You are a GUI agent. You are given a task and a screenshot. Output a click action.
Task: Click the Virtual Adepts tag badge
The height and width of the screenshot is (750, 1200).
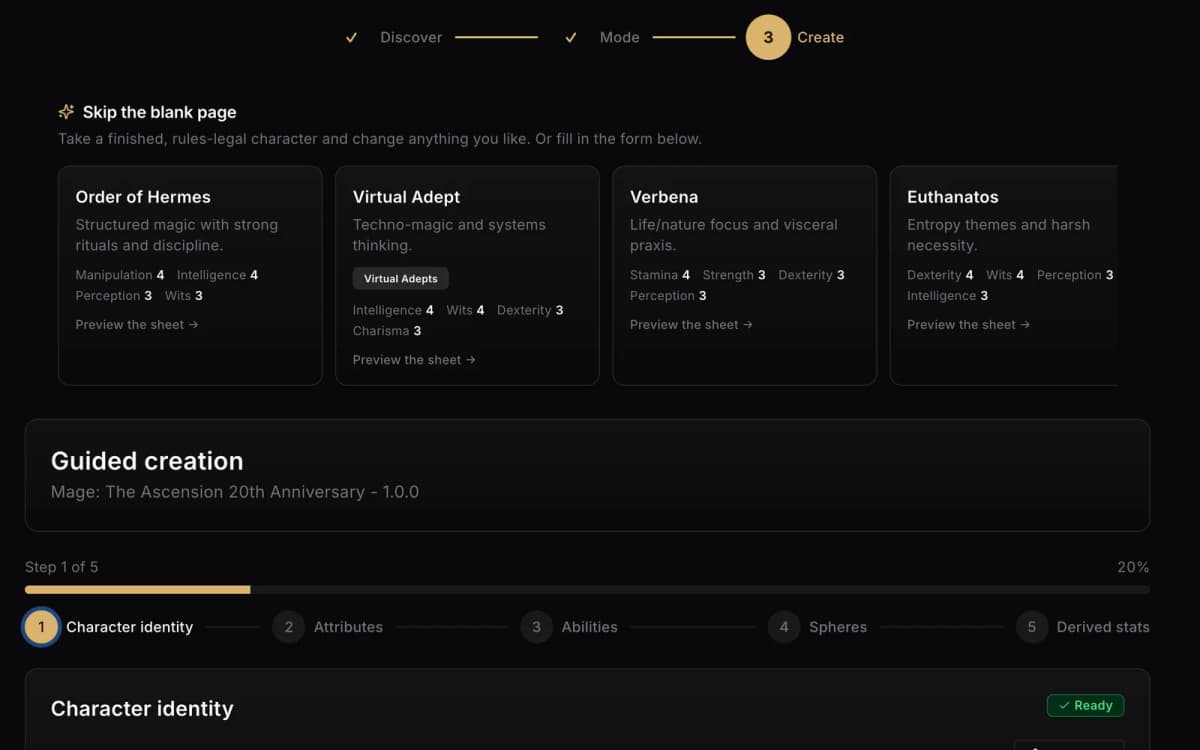tap(401, 278)
